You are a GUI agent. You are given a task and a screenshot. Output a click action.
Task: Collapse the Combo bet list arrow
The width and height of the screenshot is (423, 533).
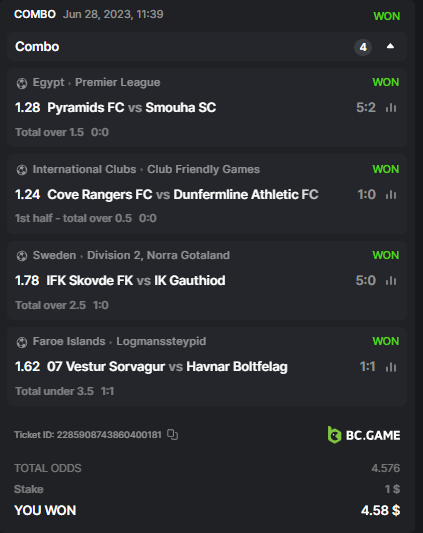point(390,46)
